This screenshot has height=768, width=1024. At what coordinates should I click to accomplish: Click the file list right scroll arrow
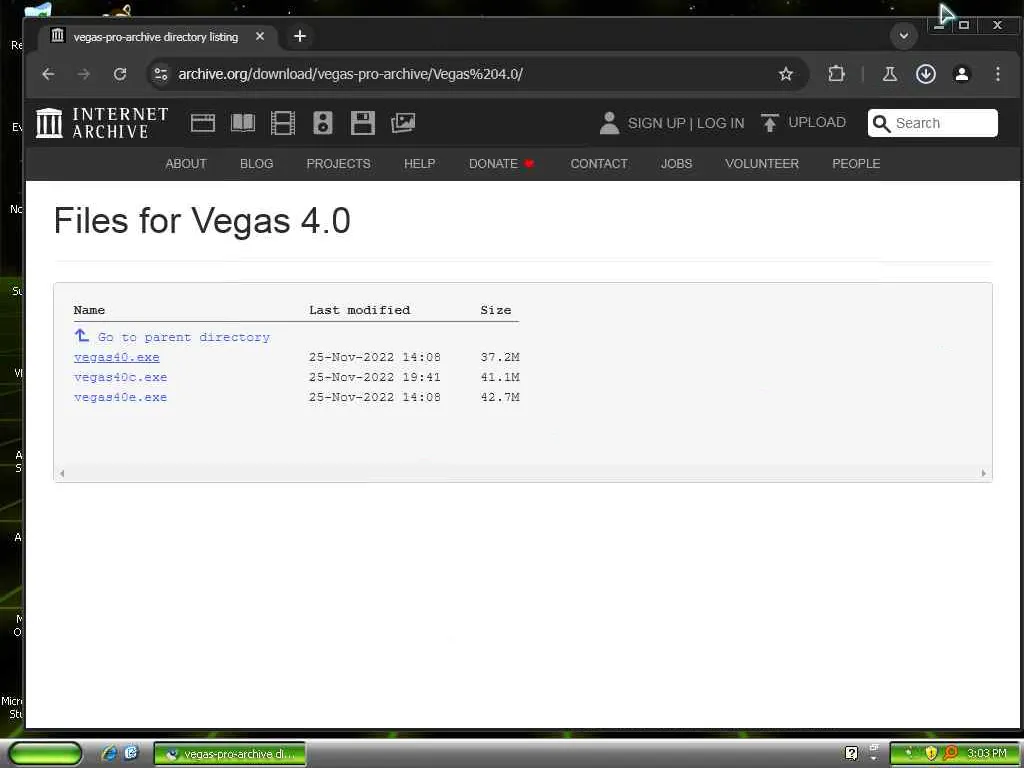point(984,473)
